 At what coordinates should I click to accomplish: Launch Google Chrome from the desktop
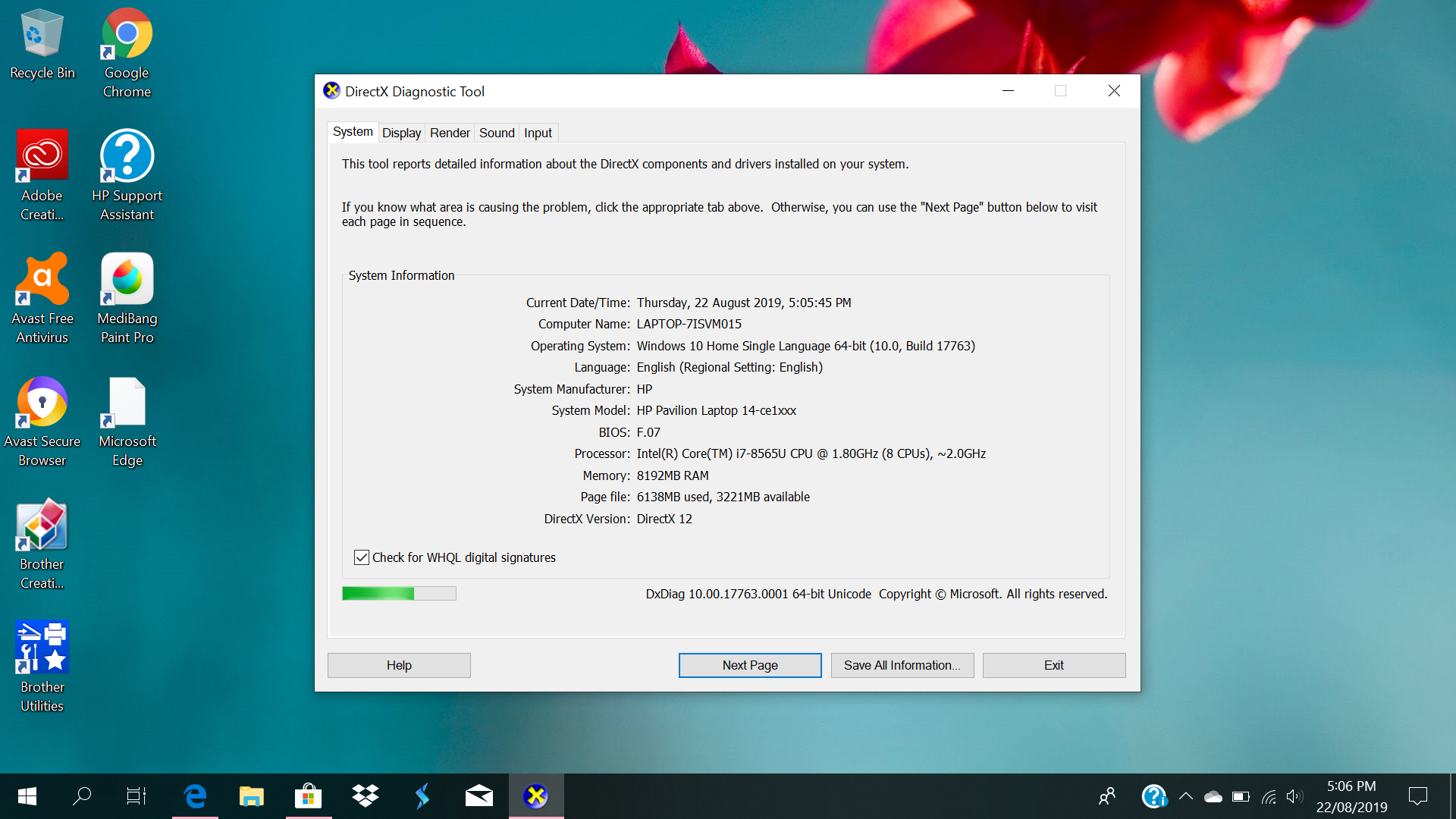pos(127,53)
